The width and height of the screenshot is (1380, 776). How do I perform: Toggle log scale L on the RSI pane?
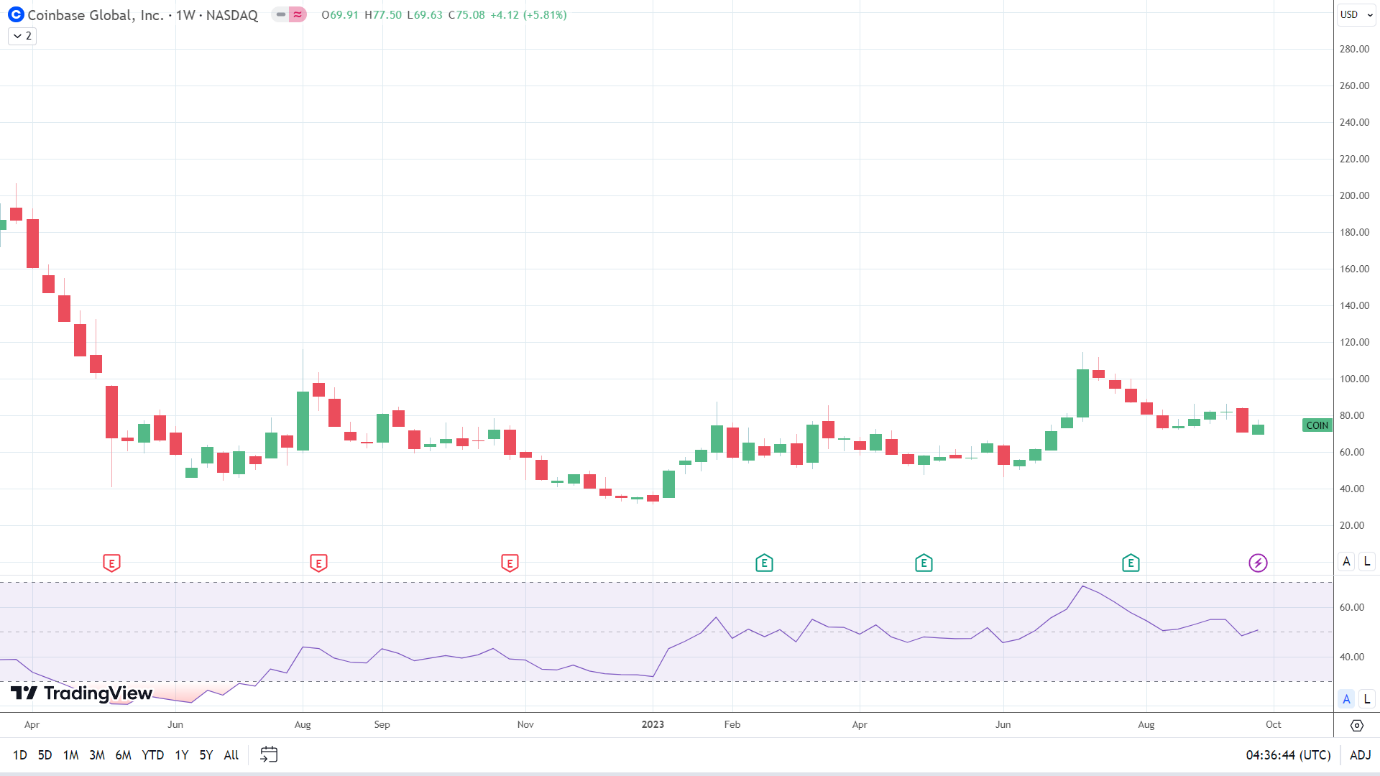[1367, 699]
